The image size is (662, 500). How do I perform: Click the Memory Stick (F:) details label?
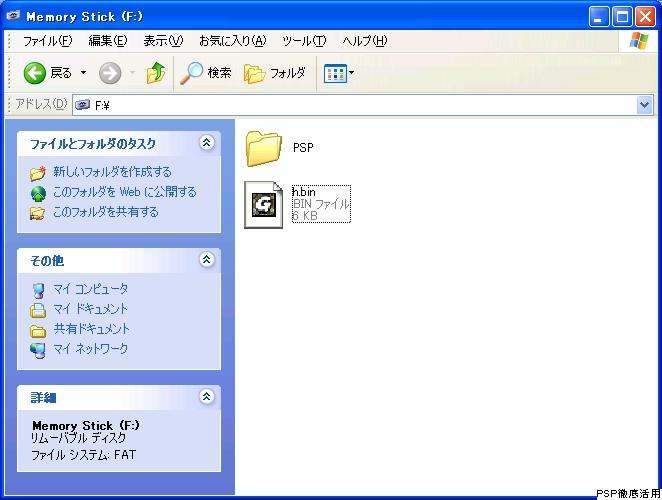86,425
